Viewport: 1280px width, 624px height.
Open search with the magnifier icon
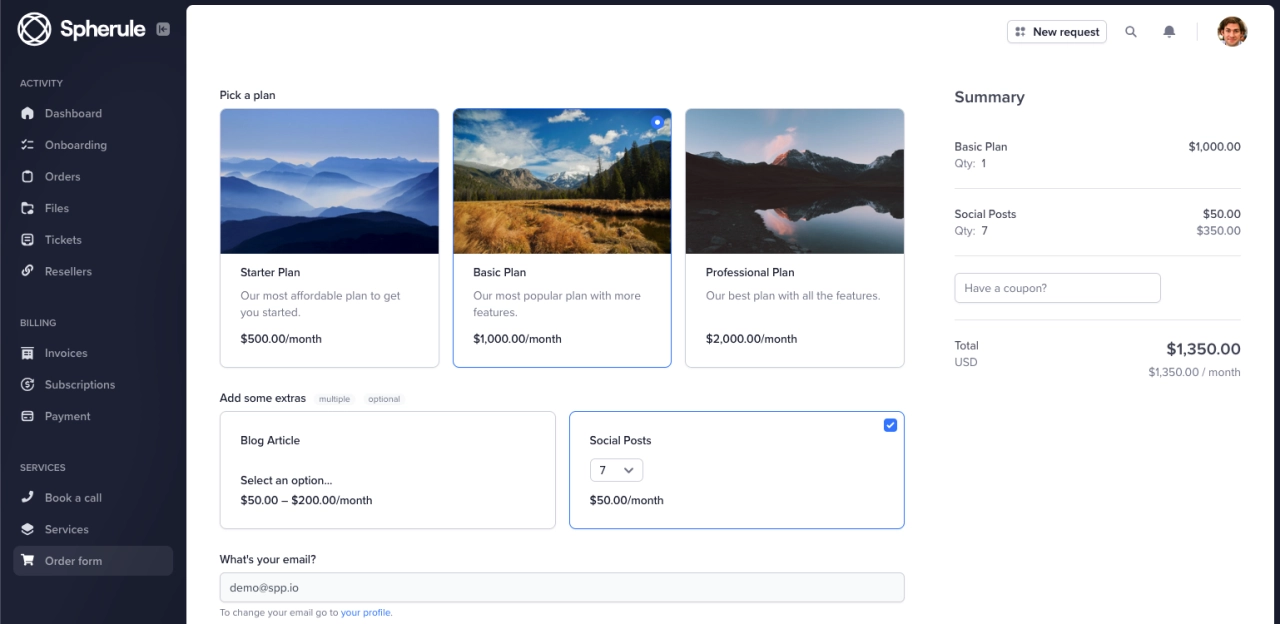tap(1131, 32)
